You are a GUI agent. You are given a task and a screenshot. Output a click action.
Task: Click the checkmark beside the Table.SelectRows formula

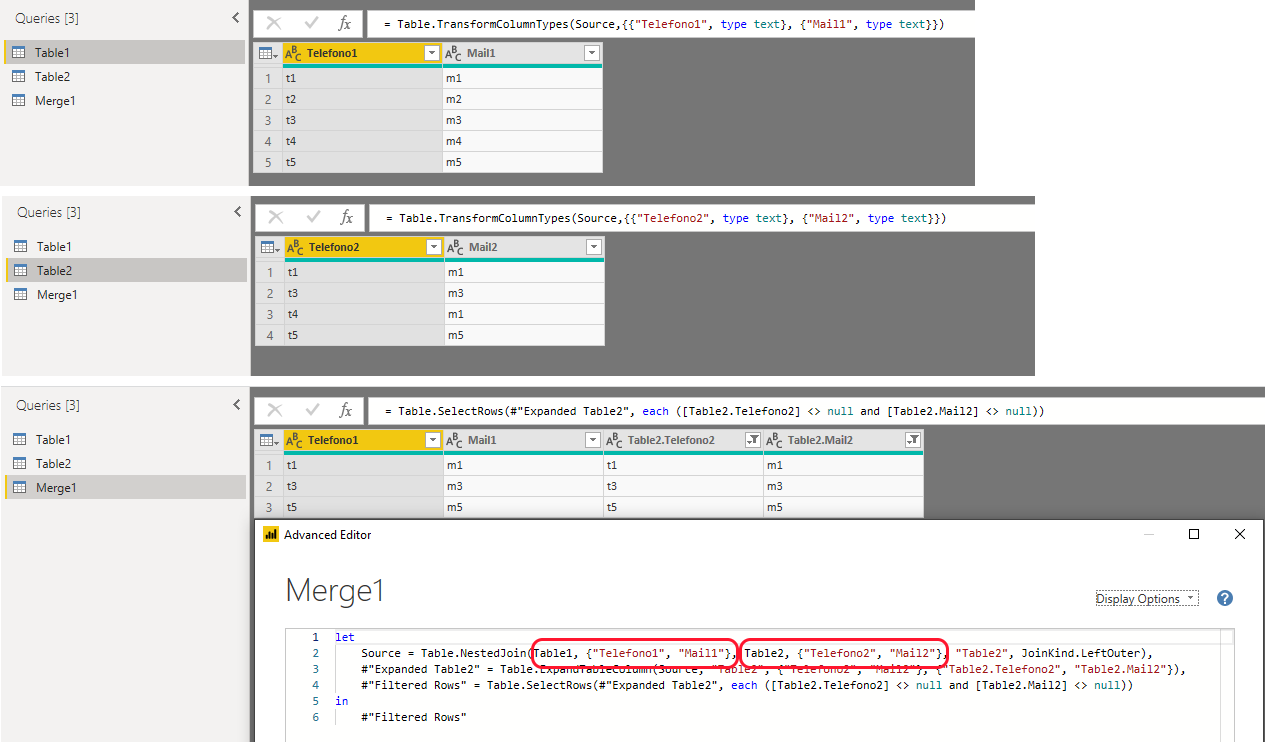pos(313,410)
